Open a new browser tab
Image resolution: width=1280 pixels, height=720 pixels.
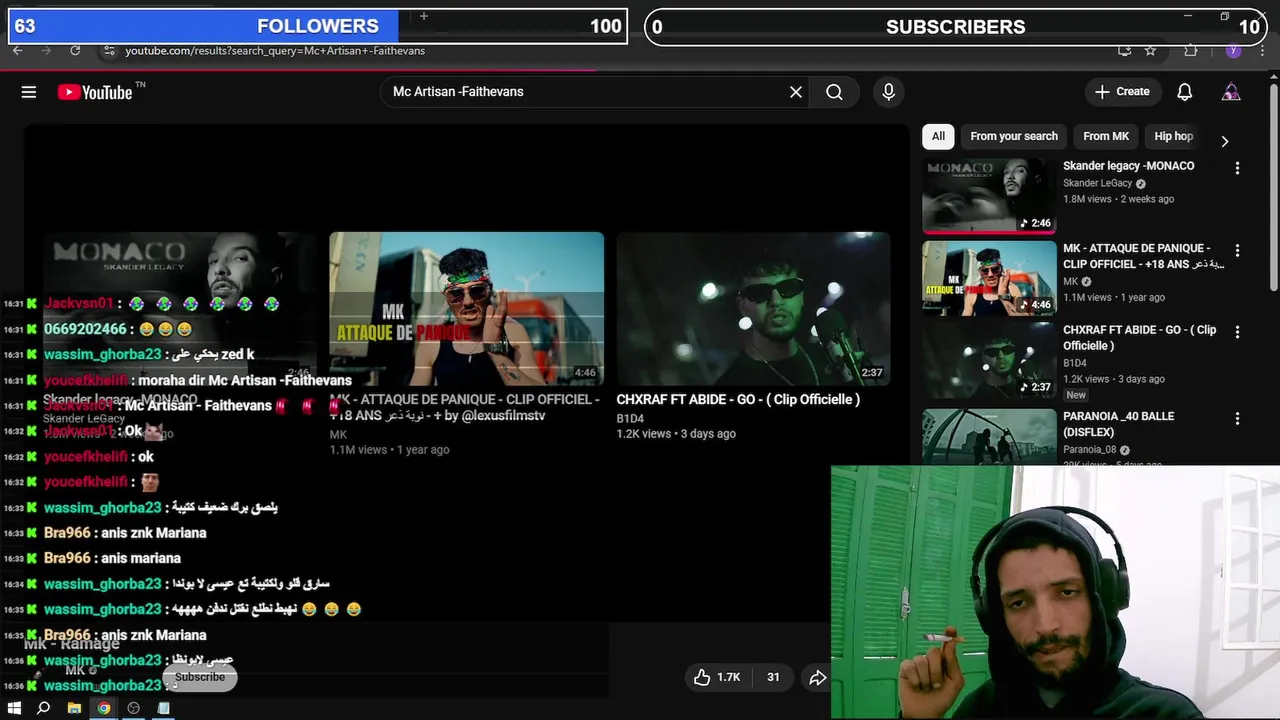pos(424,16)
